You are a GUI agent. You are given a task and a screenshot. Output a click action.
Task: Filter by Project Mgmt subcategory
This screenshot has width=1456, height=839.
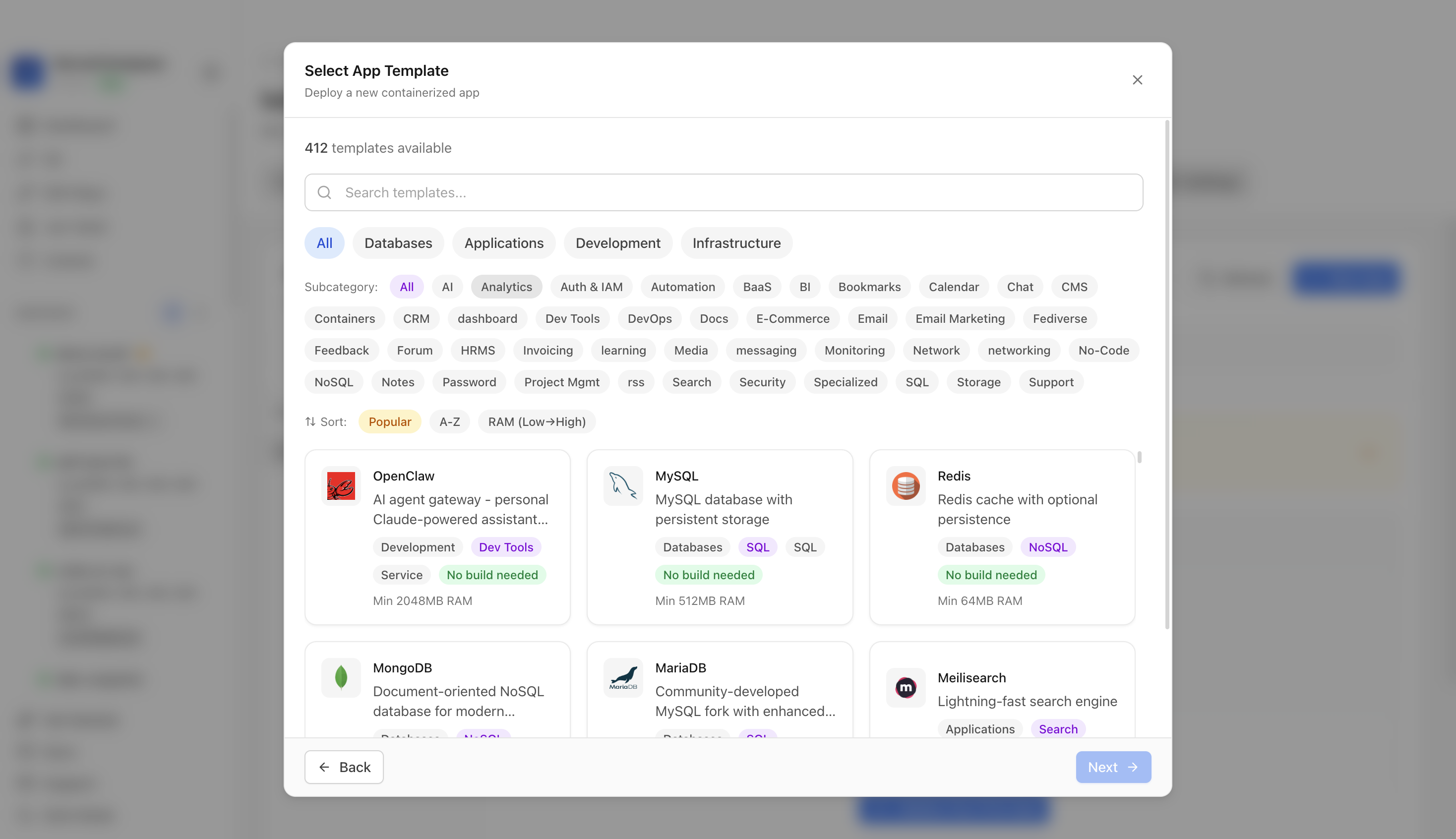[562, 382]
